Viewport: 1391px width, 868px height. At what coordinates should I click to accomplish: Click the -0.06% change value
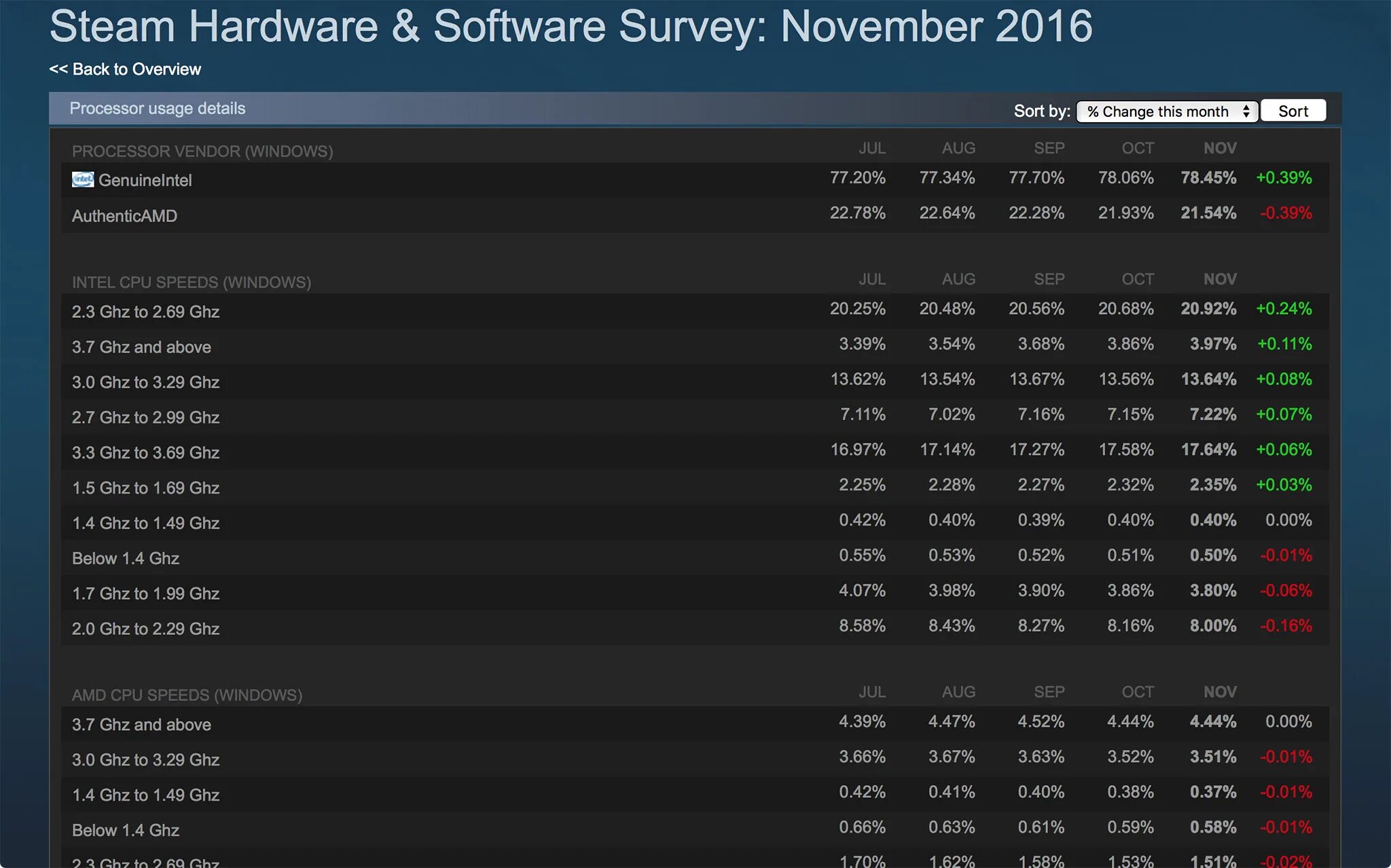click(x=1286, y=591)
